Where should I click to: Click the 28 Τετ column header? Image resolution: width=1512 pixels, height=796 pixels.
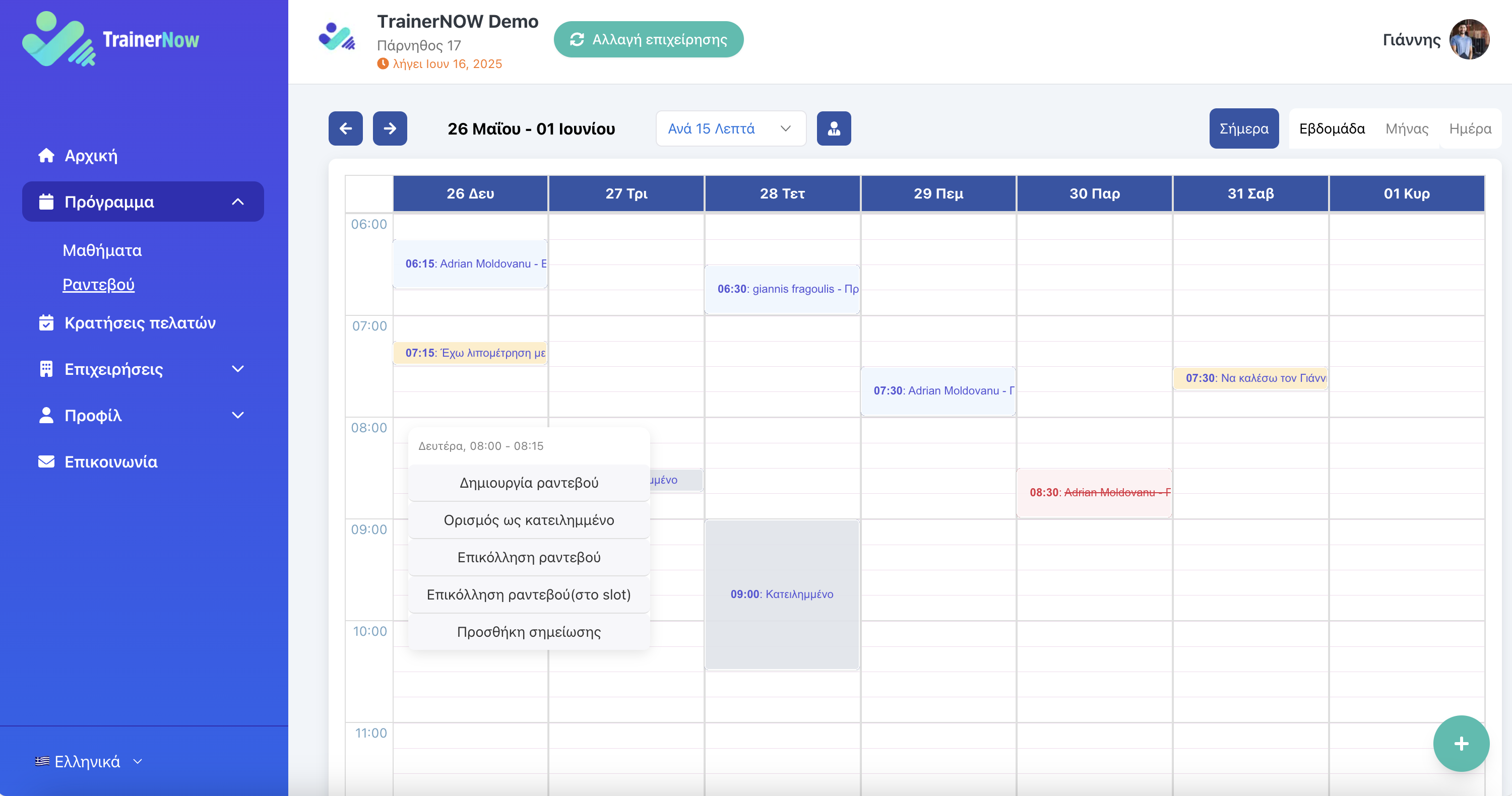coord(782,193)
